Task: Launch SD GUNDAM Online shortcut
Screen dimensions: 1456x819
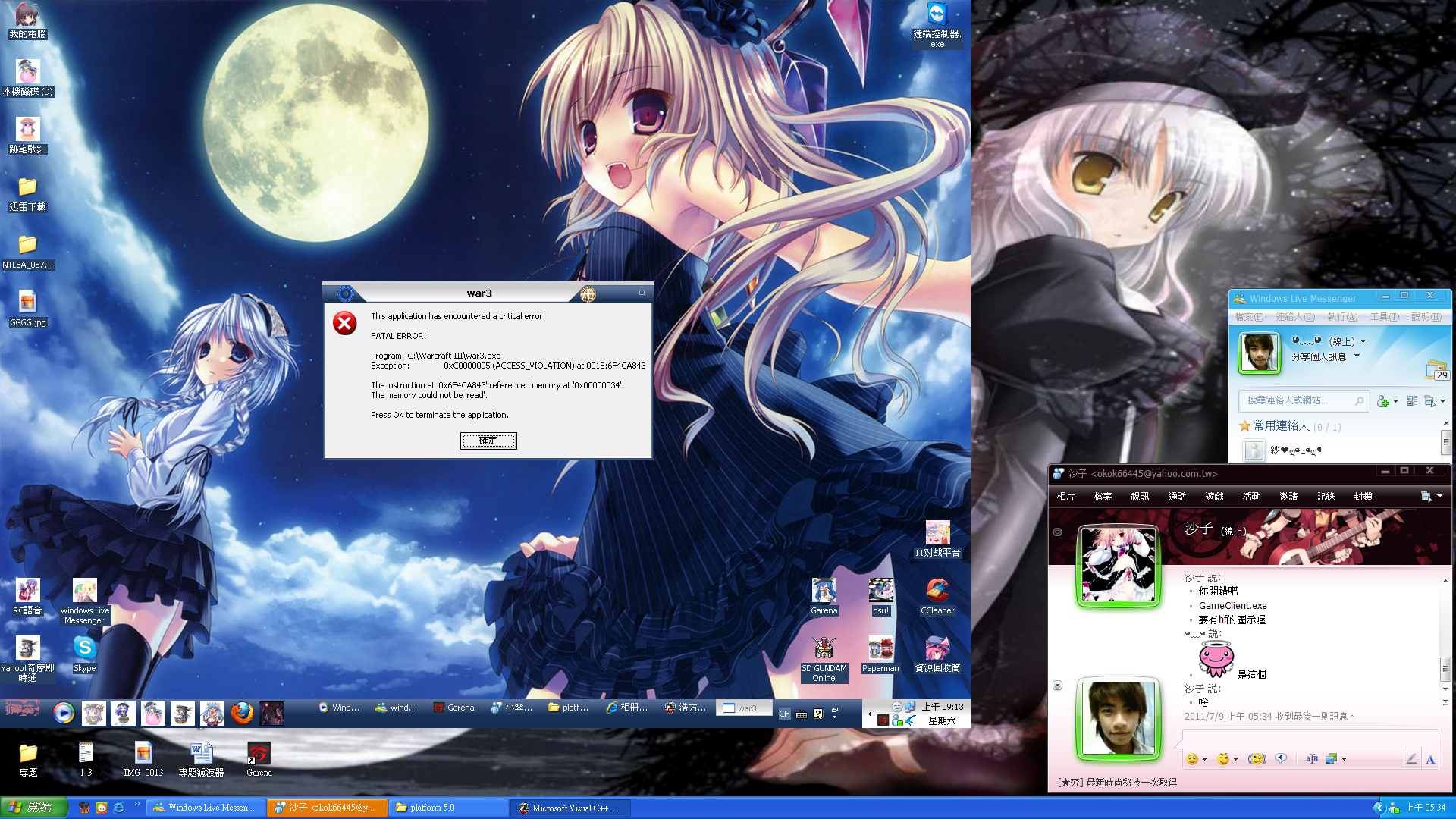Action: coord(824,660)
